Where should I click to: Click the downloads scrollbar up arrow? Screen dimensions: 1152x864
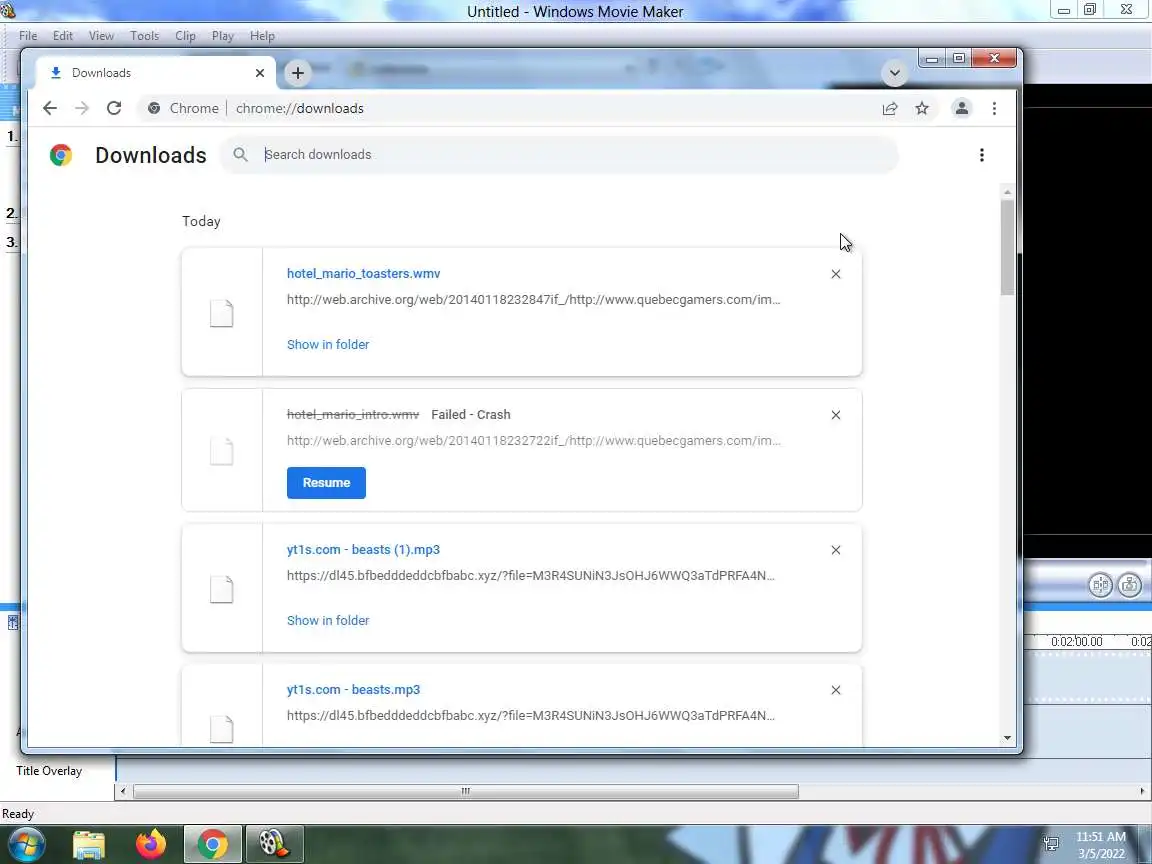[1007, 192]
